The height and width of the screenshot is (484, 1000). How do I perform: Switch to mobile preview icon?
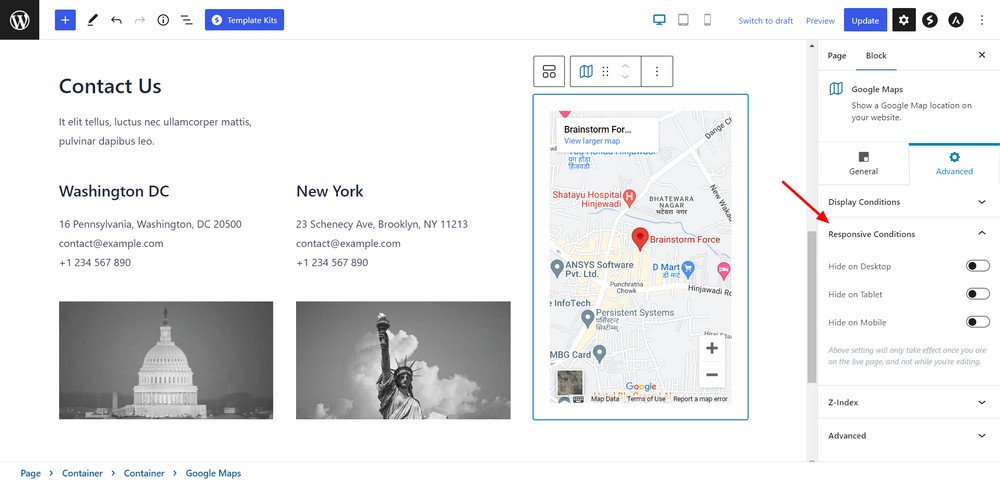pyautogui.click(x=708, y=20)
